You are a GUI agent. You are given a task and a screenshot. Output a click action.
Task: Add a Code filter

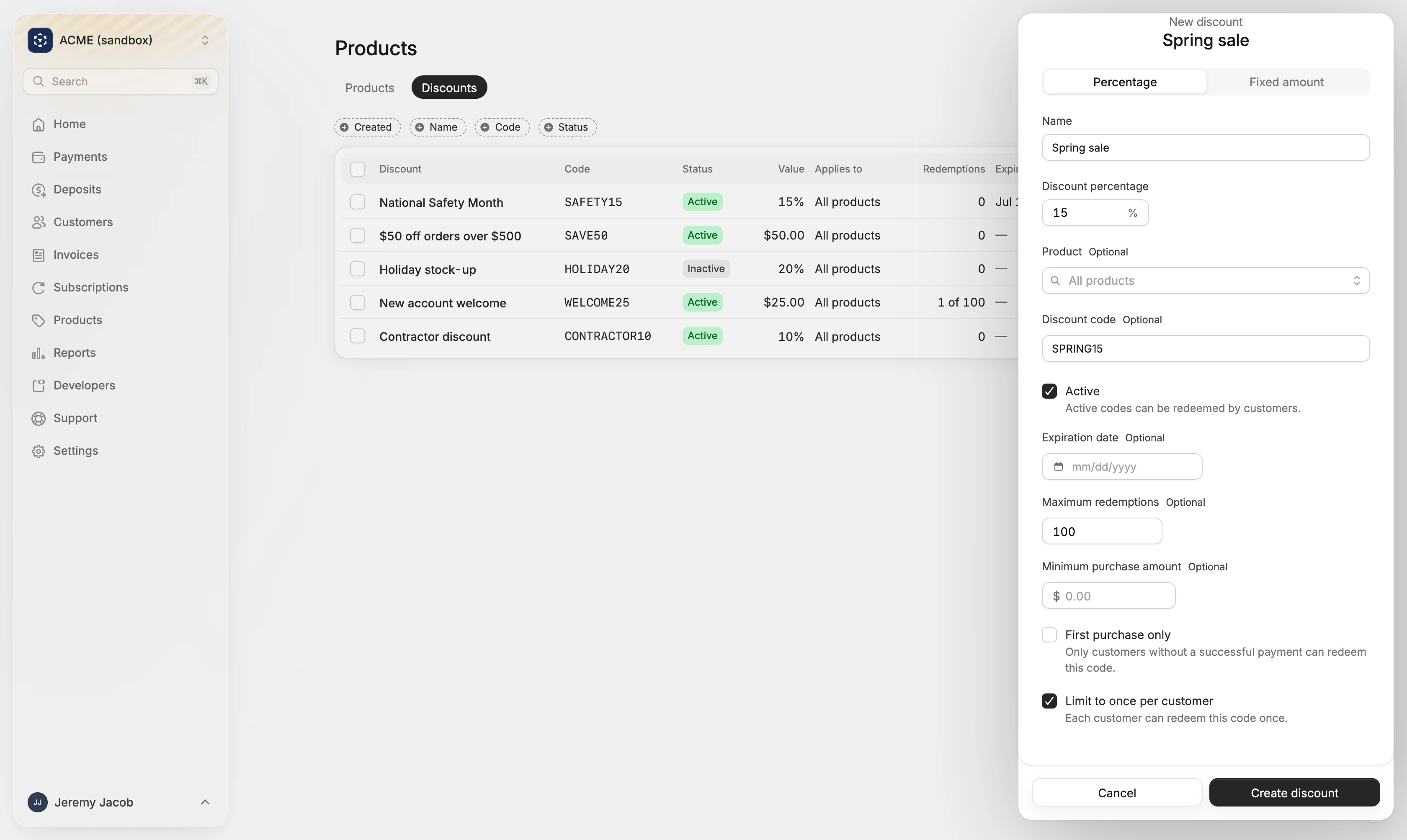pyautogui.click(x=502, y=127)
